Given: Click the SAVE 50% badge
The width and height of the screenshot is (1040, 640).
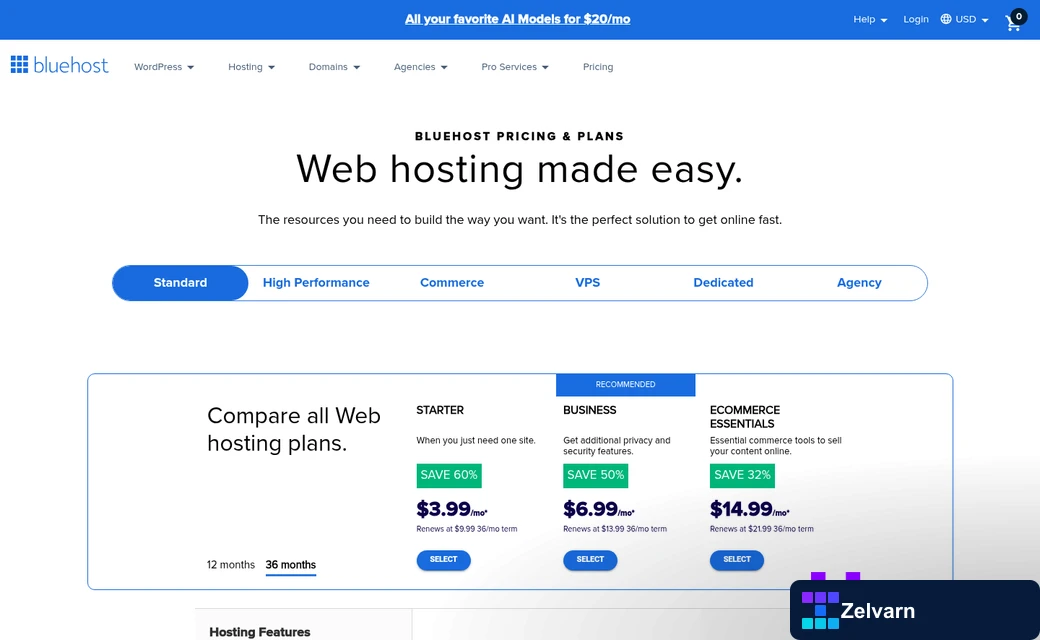Looking at the screenshot, I should [x=596, y=476].
